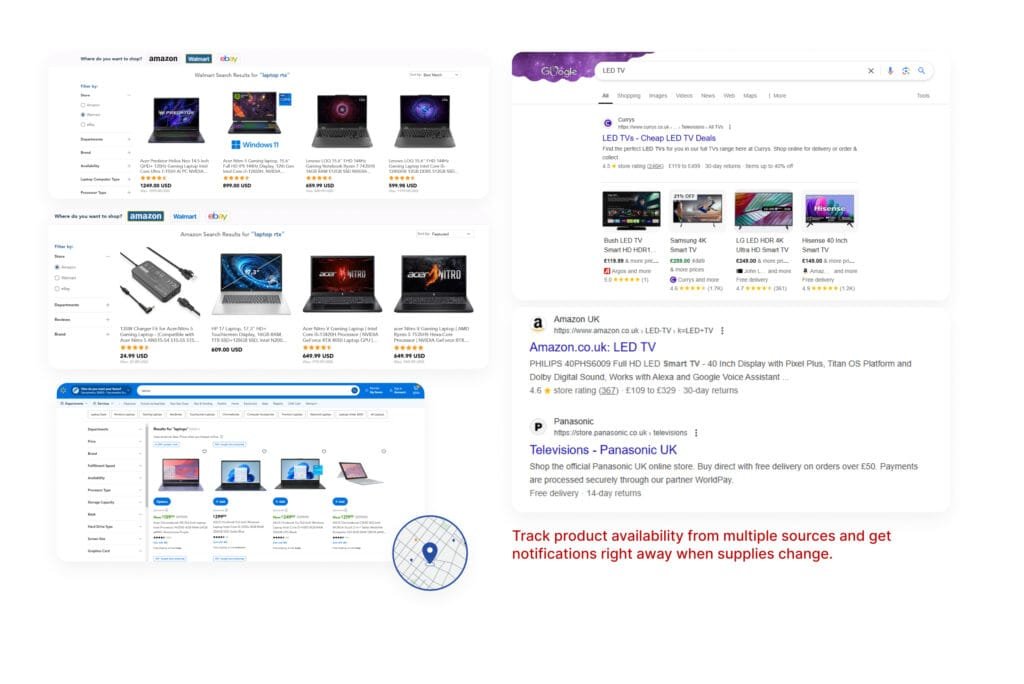
Task: Select eBay store radio in Amazon Search Results filters
Action: (57, 288)
